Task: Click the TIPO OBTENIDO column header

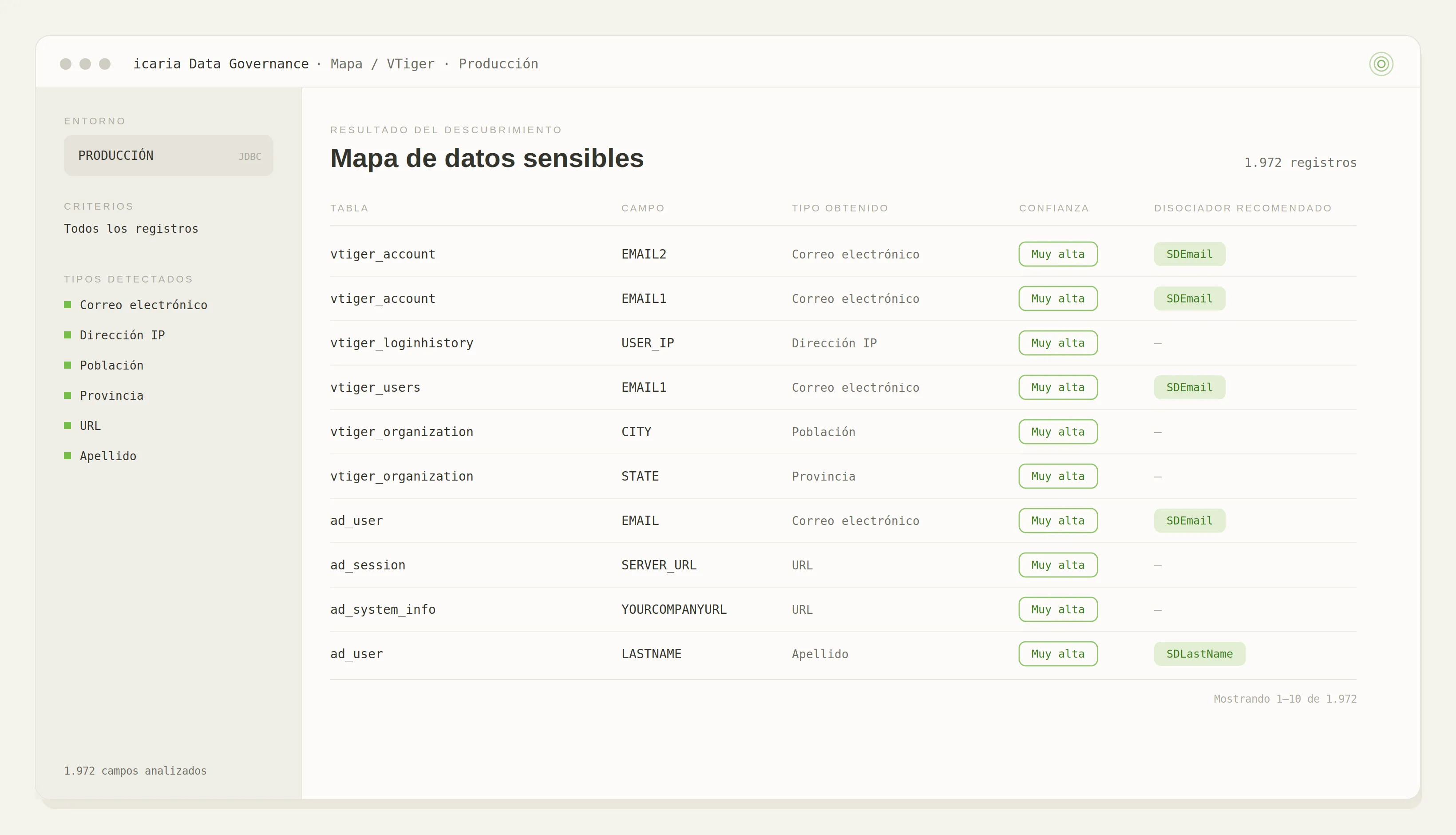Action: tap(839, 208)
